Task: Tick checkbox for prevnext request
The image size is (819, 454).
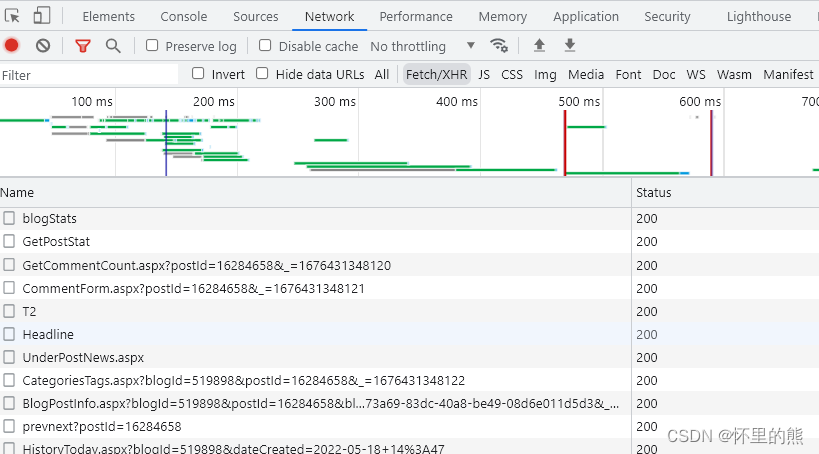Action: pos(9,426)
